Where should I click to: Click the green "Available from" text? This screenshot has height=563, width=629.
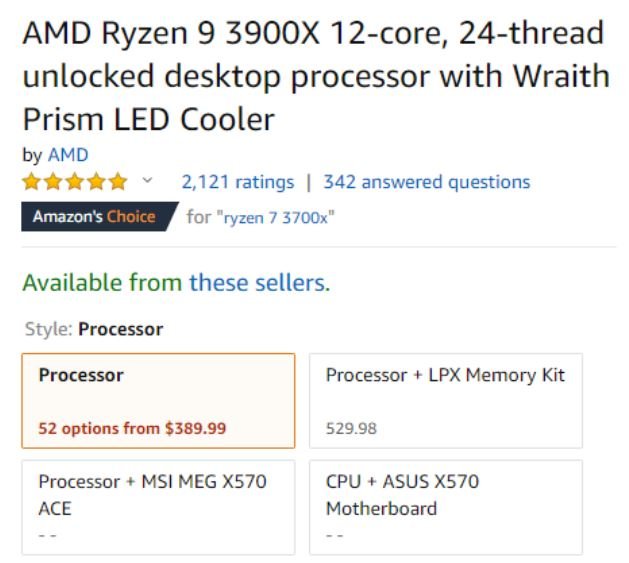pos(103,283)
